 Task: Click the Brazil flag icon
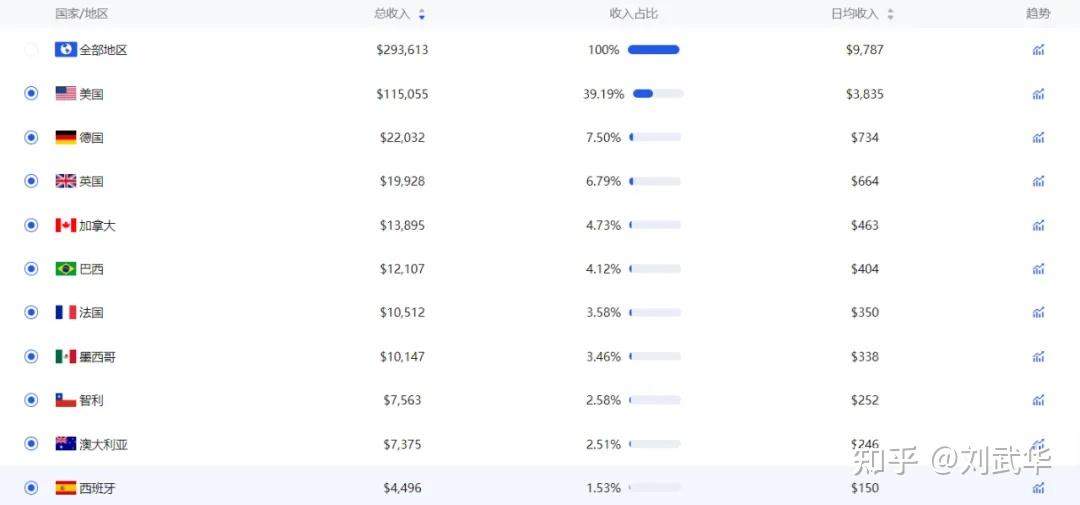click(x=65, y=269)
